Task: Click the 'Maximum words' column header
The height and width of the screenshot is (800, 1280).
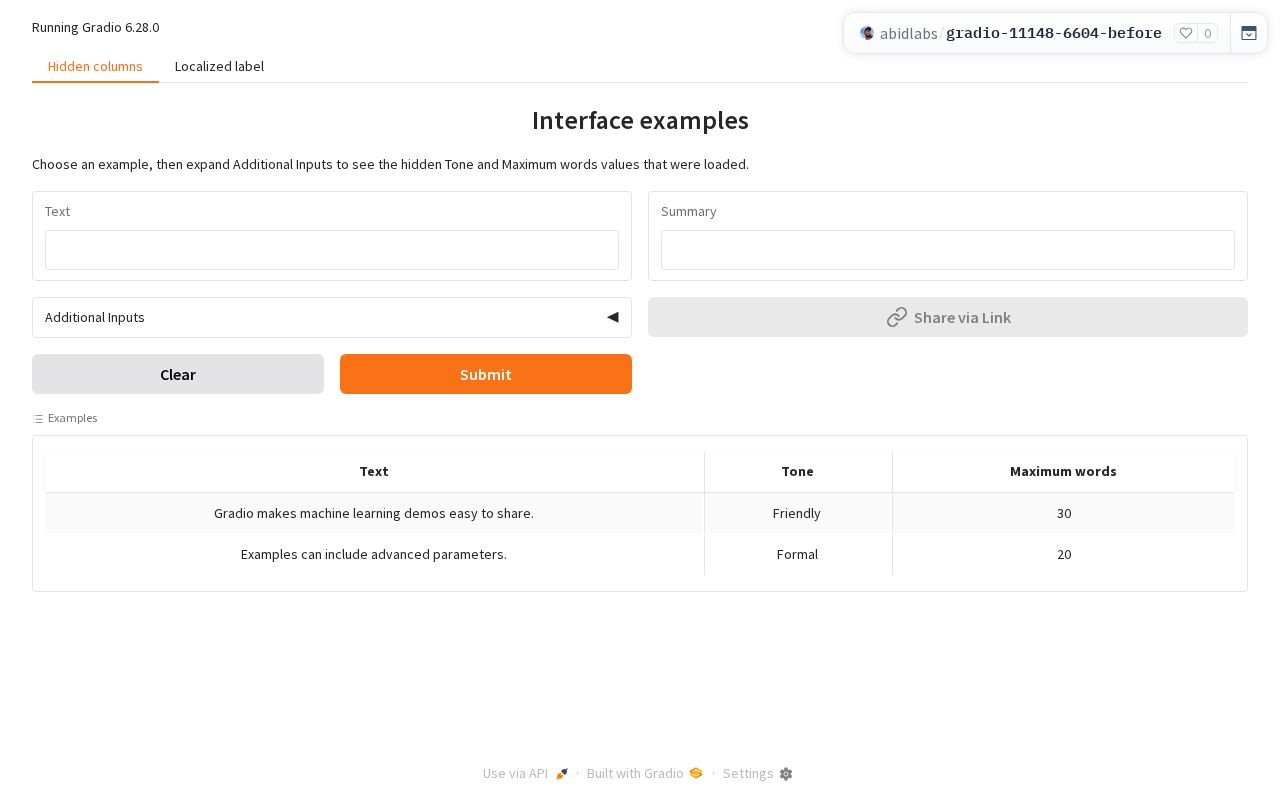Action: (x=1064, y=471)
